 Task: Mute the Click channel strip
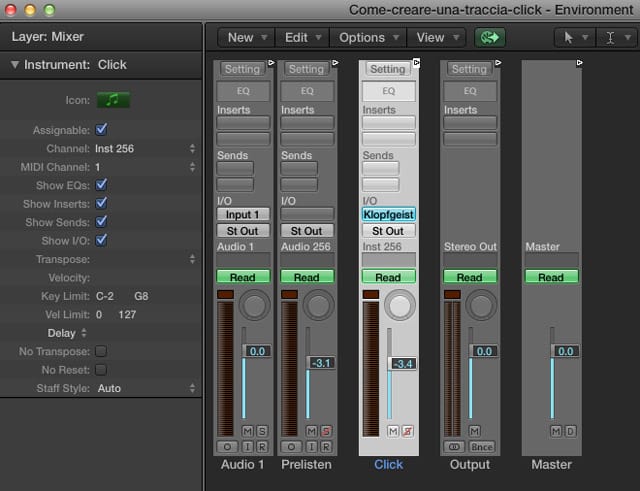click(393, 431)
